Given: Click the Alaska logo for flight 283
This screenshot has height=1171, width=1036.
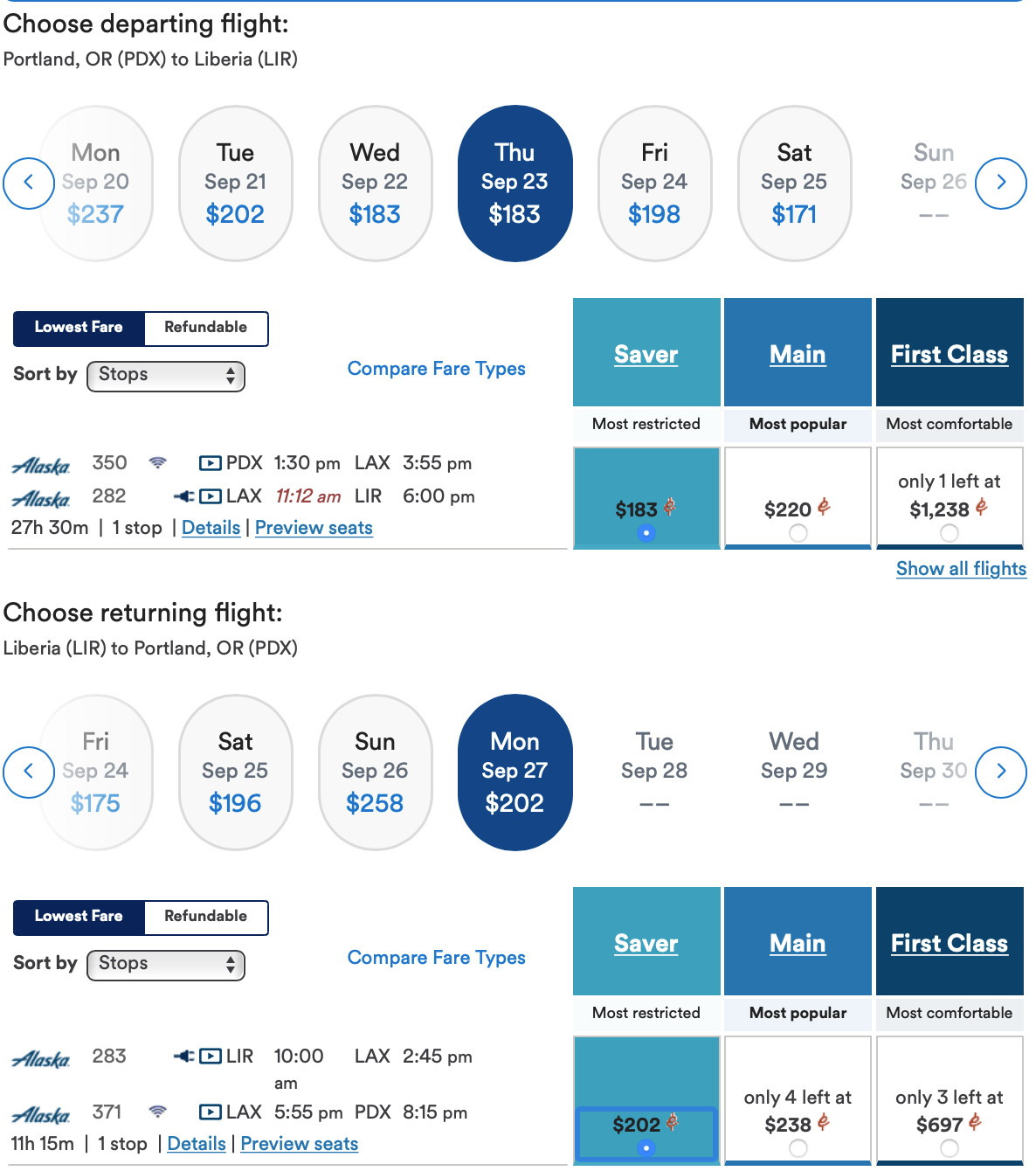Looking at the screenshot, I should point(41,1059).
